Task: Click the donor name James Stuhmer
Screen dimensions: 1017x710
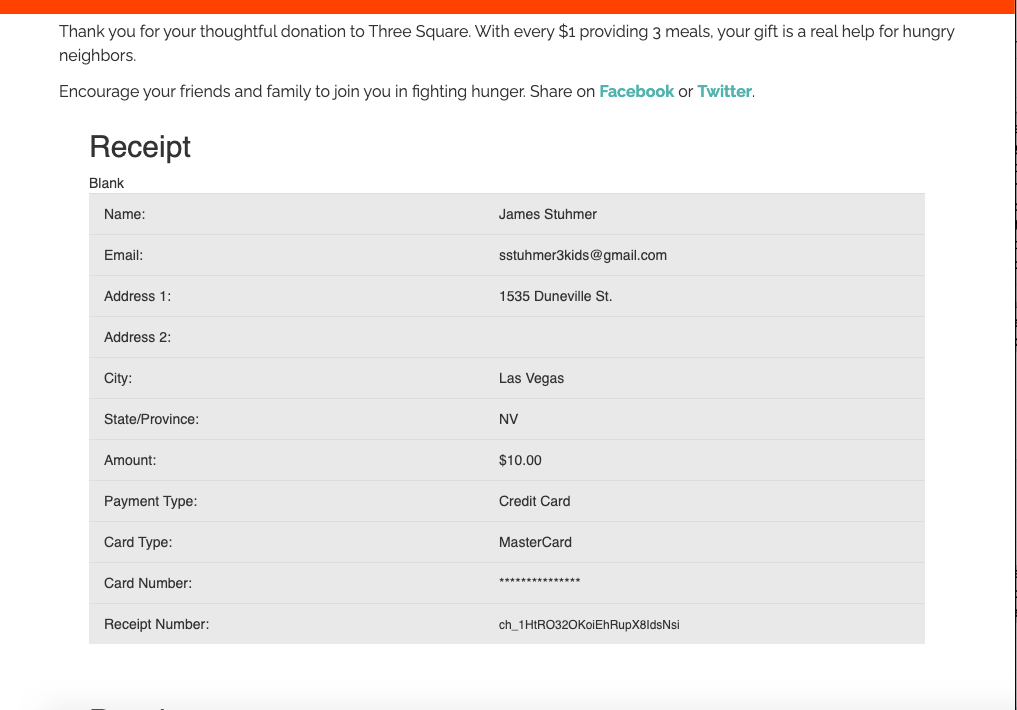Action: (x=547, y=214)
